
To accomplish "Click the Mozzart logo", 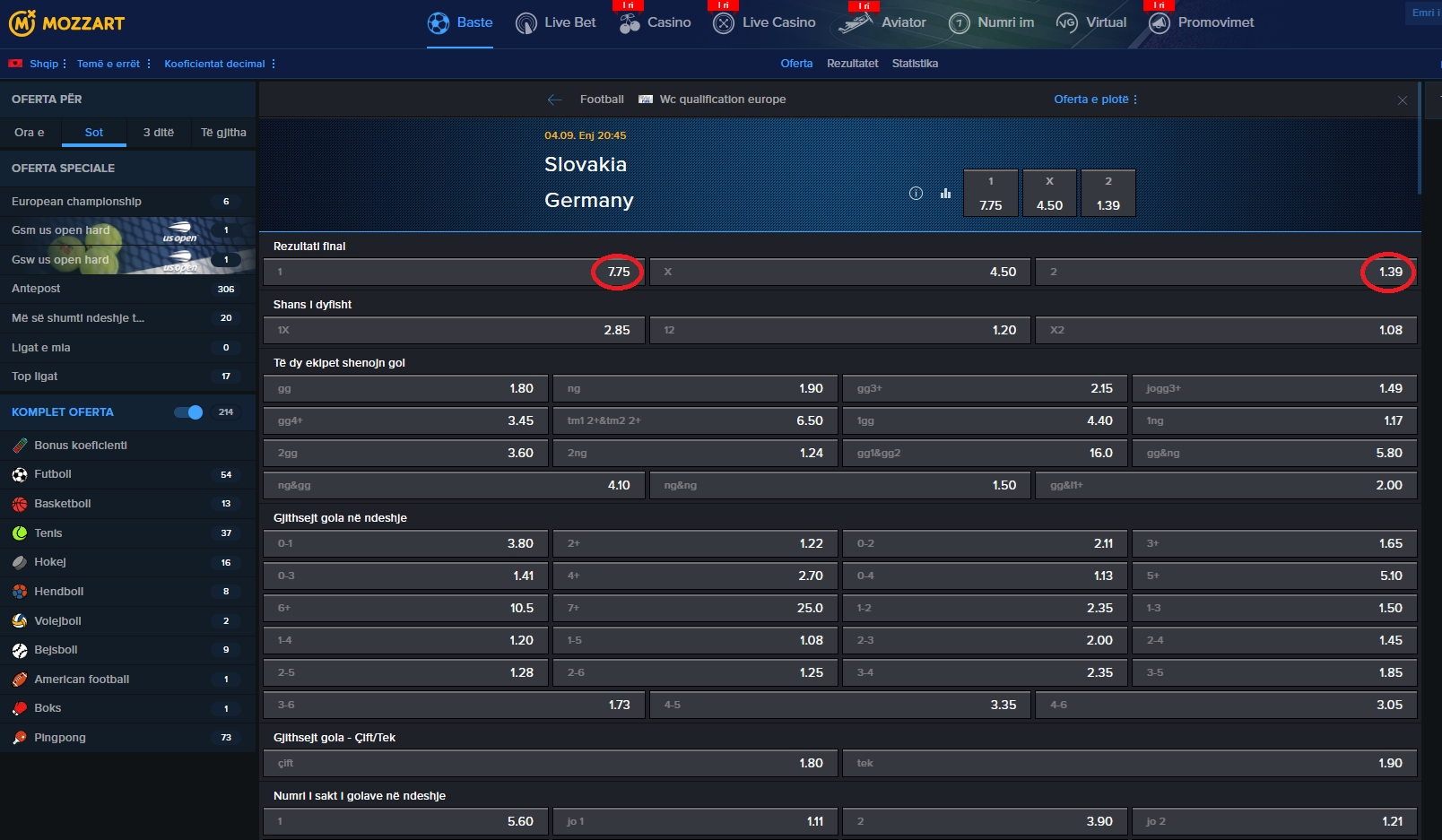I will (67, 23).
